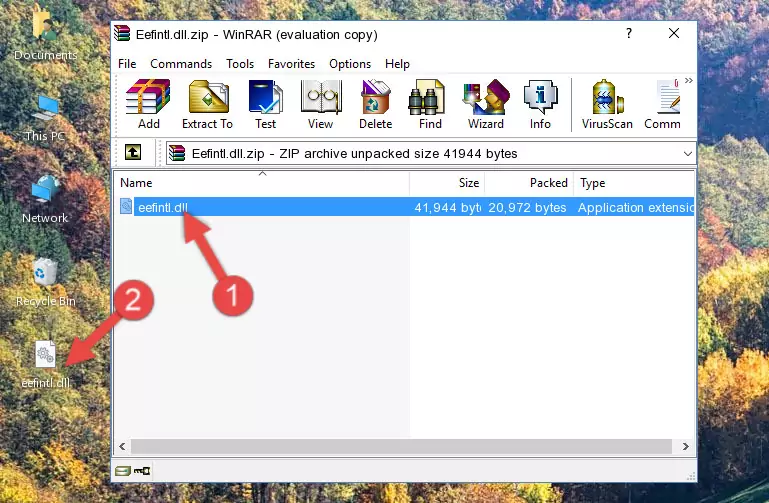Open the Favorites menu
This screenshot has height=503, width=769.
point(291,64)
